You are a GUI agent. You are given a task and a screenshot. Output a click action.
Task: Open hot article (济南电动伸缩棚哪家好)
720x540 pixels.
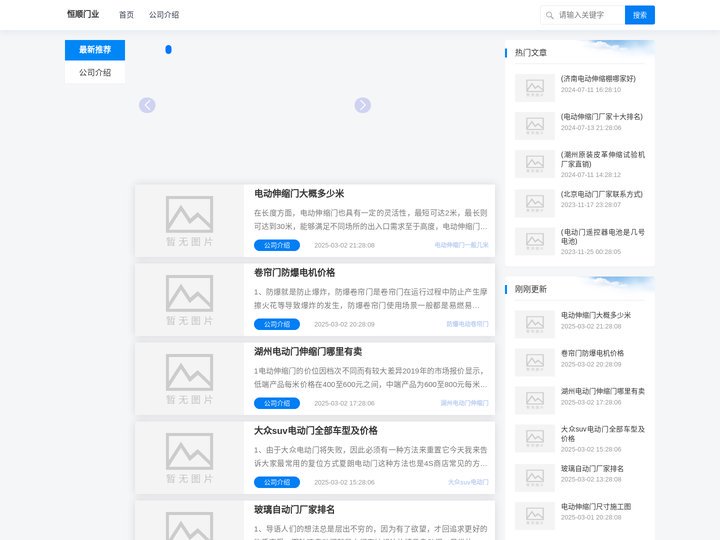[x=598, y=79]
